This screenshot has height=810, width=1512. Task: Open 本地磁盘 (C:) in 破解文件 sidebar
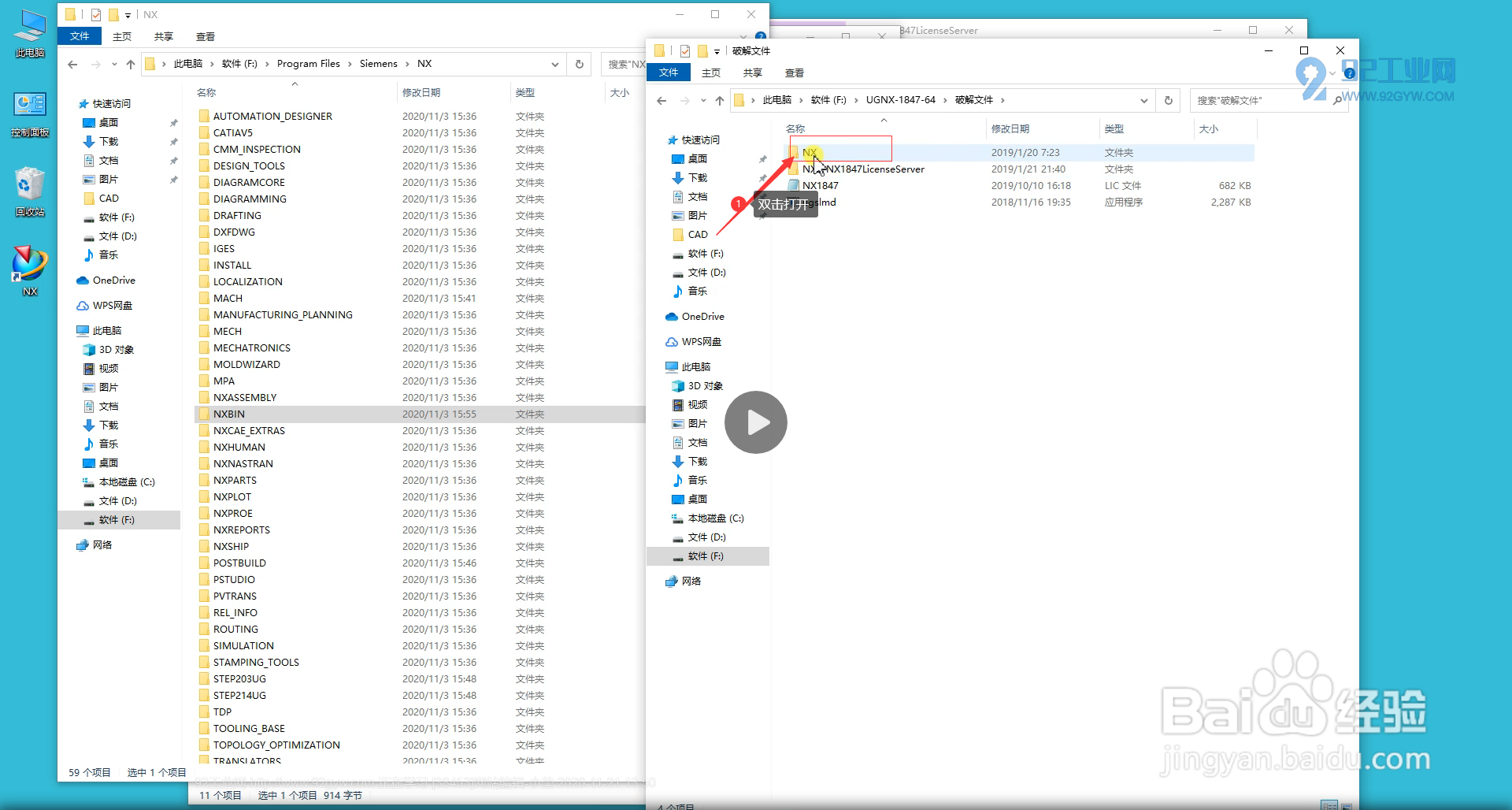(715, 518)
